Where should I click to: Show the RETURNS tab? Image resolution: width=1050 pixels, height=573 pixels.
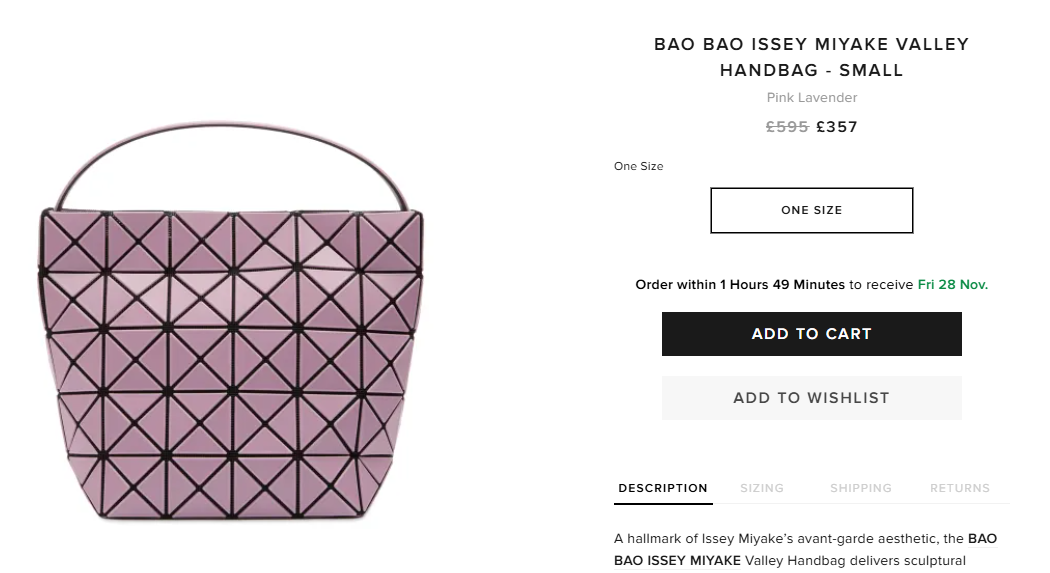(x=959, y=488)
